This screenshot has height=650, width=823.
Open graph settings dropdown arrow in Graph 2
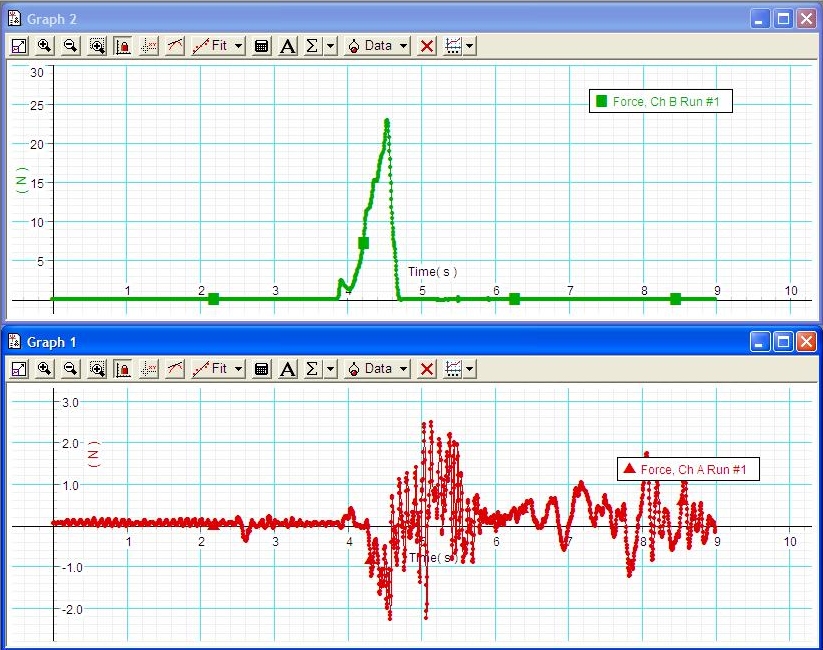click(470, 46)
